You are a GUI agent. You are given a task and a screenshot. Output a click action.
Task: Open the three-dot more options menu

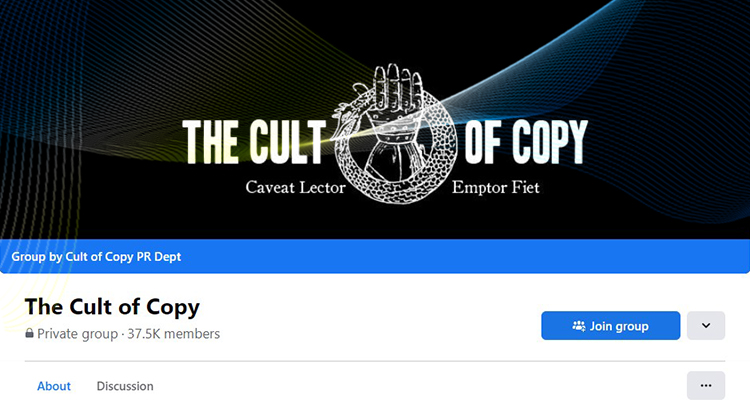point(706,386)
